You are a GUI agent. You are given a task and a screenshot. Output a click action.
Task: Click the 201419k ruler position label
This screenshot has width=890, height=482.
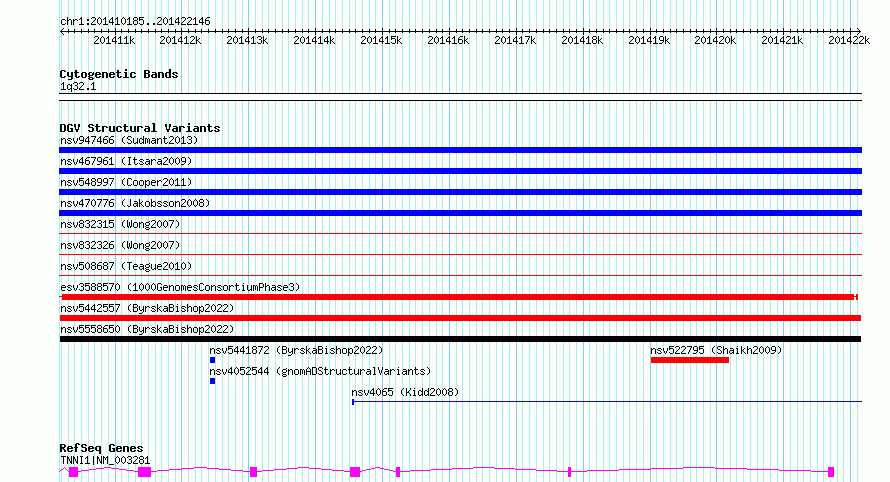[x=649, y=40]
